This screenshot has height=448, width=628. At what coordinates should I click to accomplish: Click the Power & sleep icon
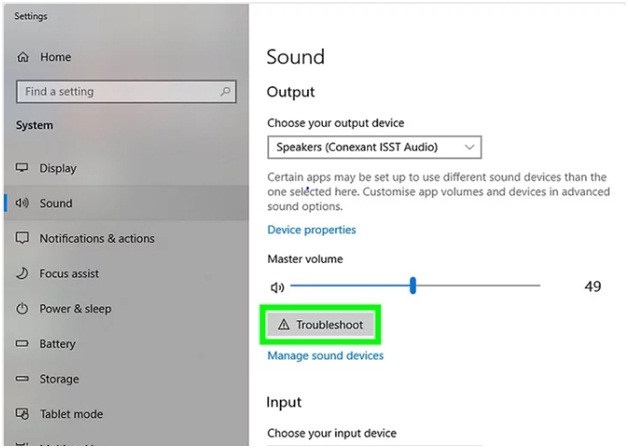click(x=22, y=309)
